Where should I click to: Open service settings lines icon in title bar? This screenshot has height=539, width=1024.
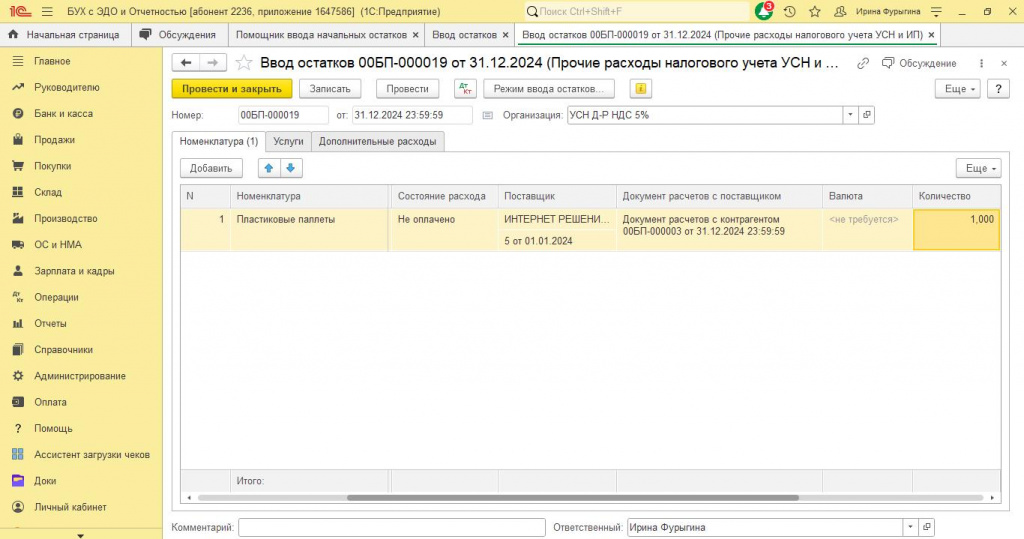click(x=936, y=11)
